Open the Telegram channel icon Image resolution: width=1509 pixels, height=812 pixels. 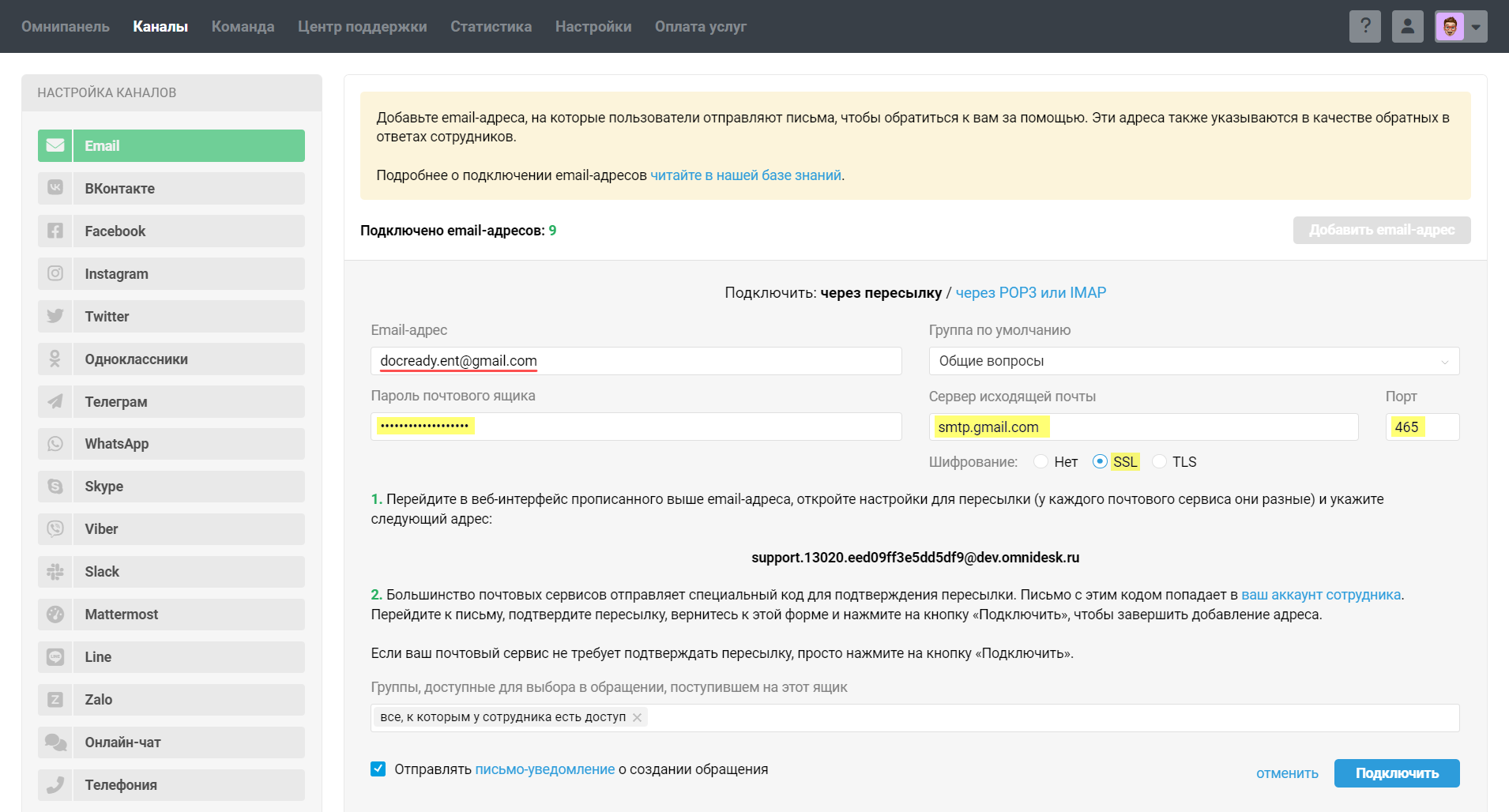[55, 401]
